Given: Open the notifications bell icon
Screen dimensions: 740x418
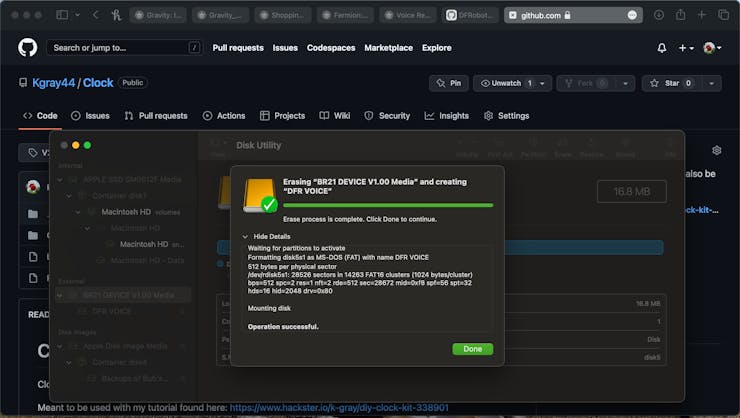Looking at the screenshot, I should coord(661,48).
